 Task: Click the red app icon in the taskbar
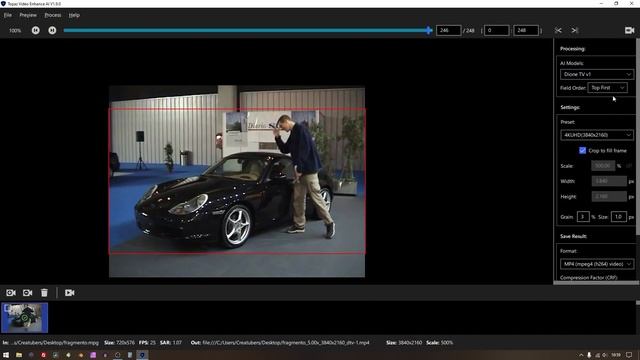[x=43, y=355]
